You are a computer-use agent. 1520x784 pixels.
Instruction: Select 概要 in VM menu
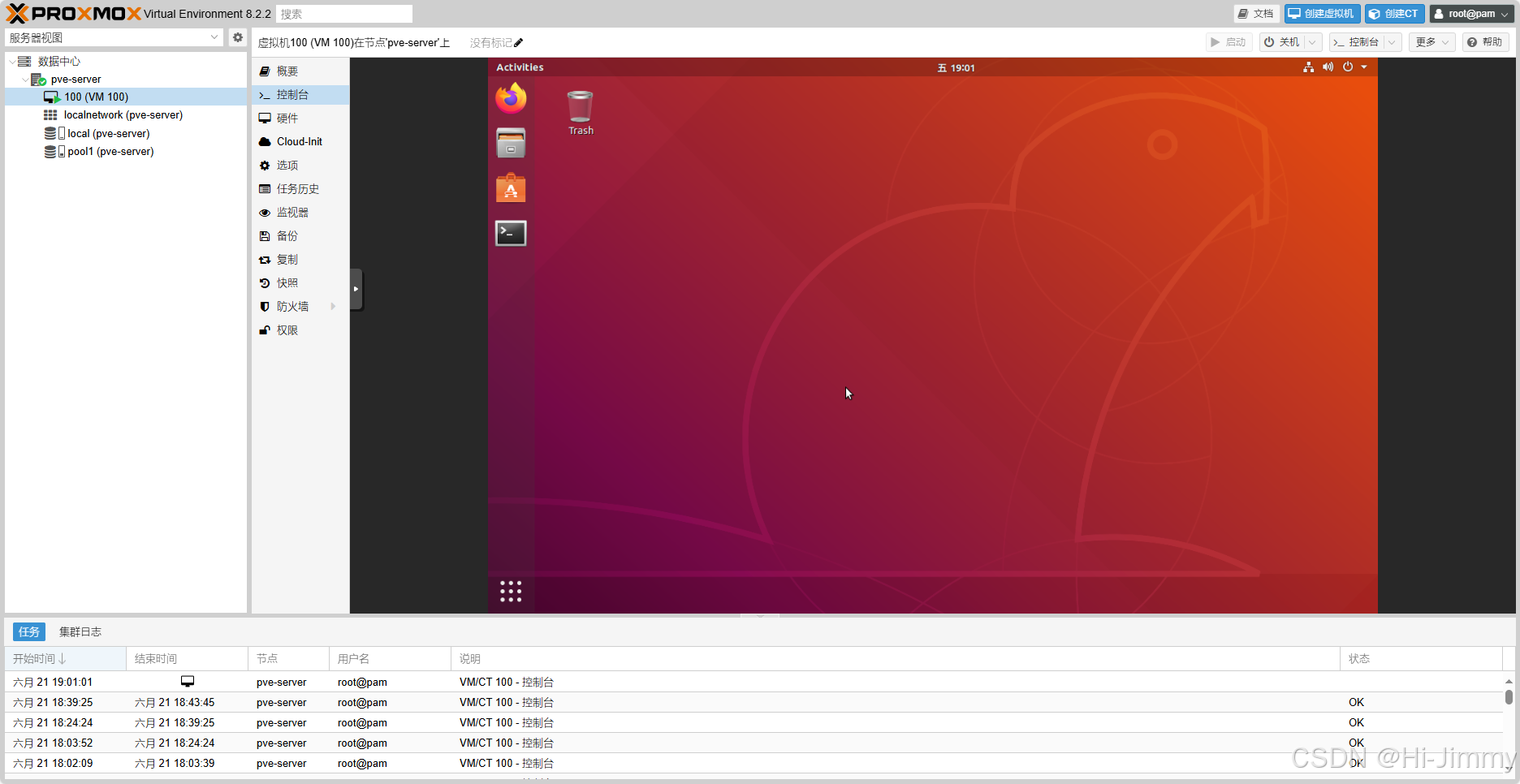[x=300, y=71]
